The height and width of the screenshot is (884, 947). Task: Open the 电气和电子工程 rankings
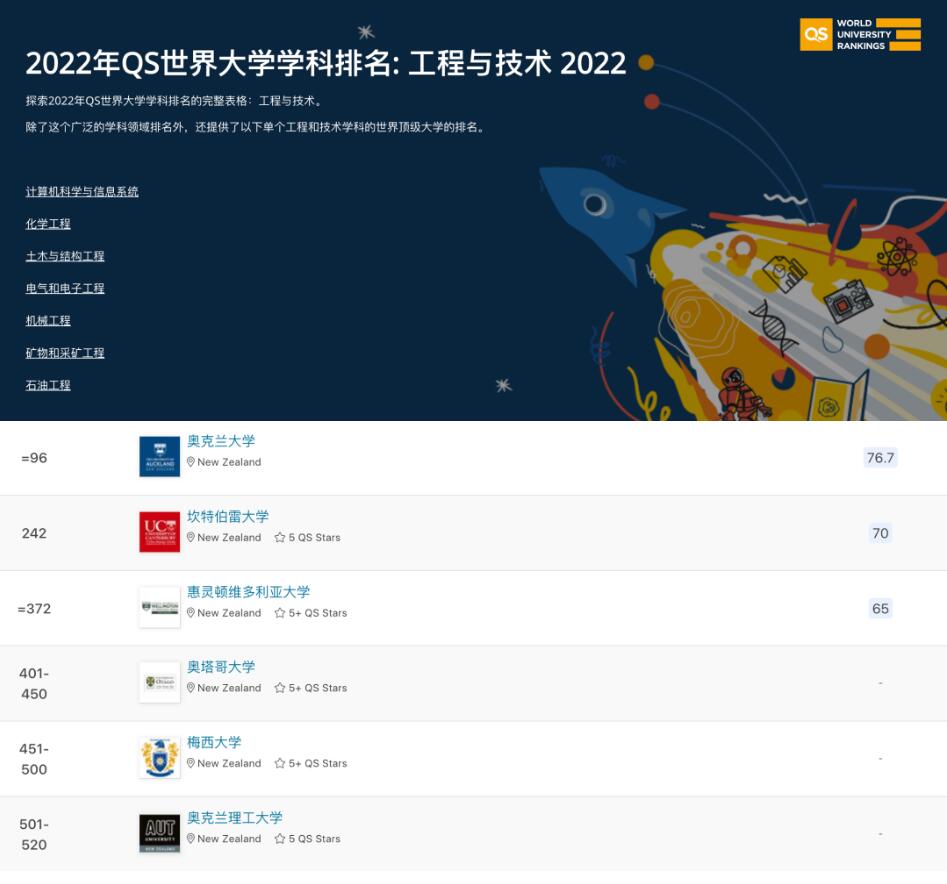point(67,288)
